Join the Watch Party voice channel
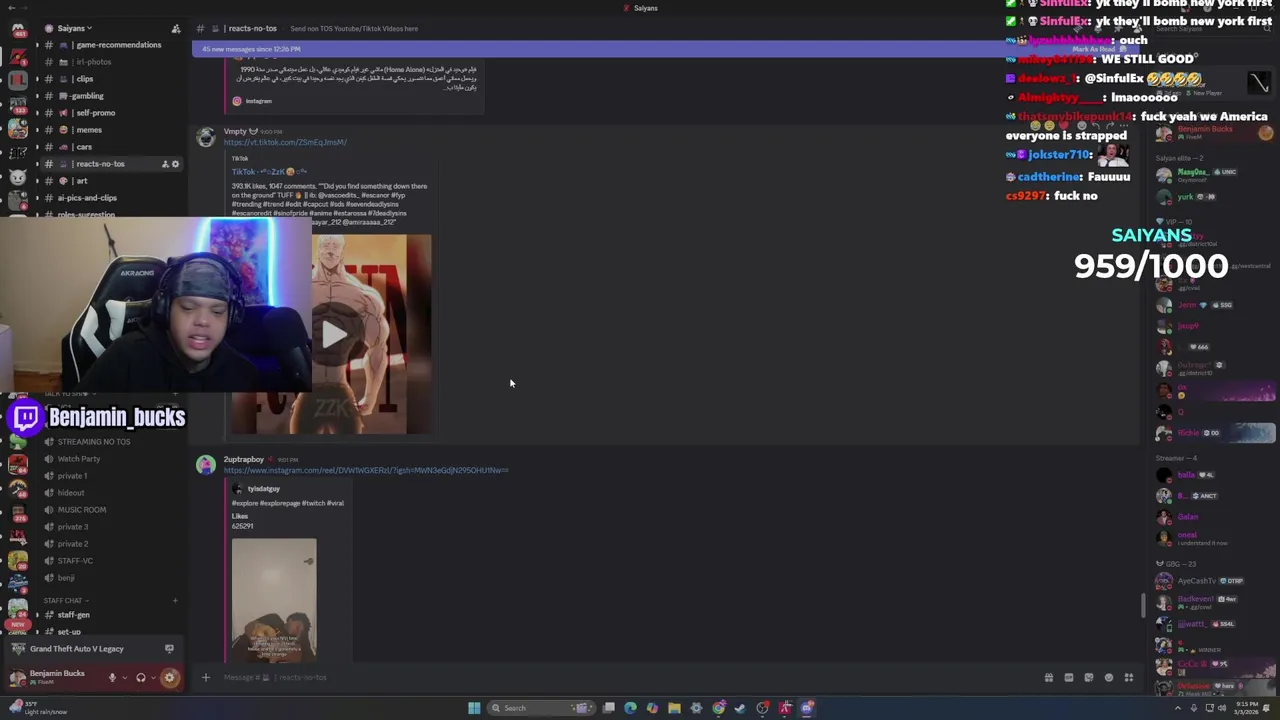 click(78, 459)
